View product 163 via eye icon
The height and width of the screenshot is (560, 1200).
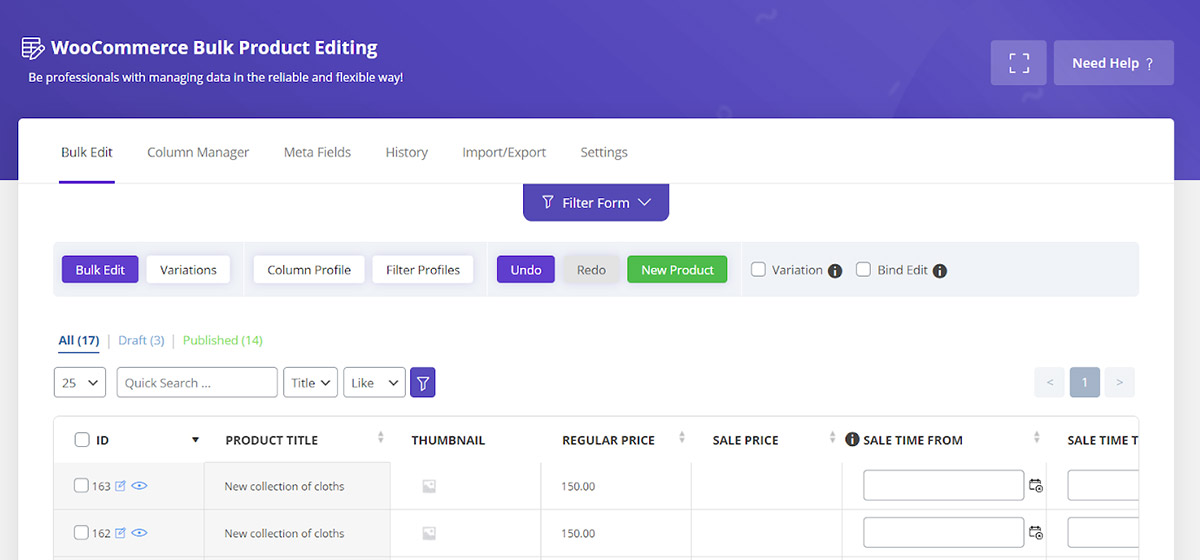coord(140,486)
